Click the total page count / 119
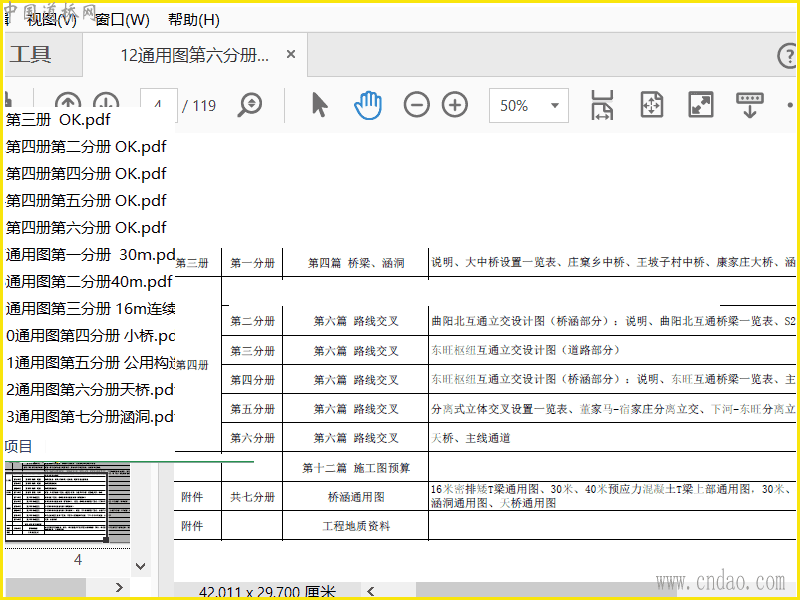800x600 pixels. tap(199, 106)
